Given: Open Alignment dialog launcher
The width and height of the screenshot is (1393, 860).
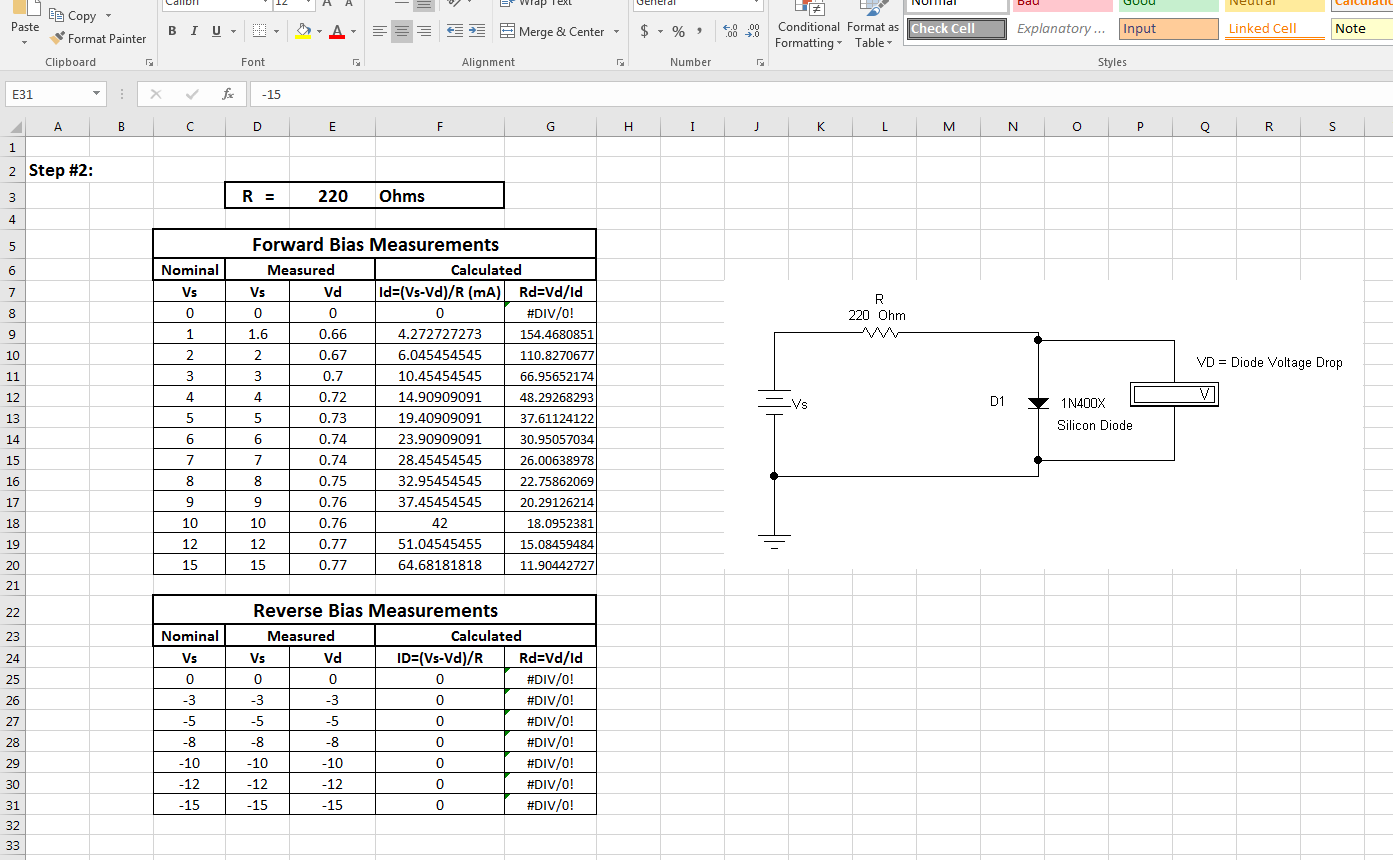Looking at the screenshot, I should click(620, 62).
